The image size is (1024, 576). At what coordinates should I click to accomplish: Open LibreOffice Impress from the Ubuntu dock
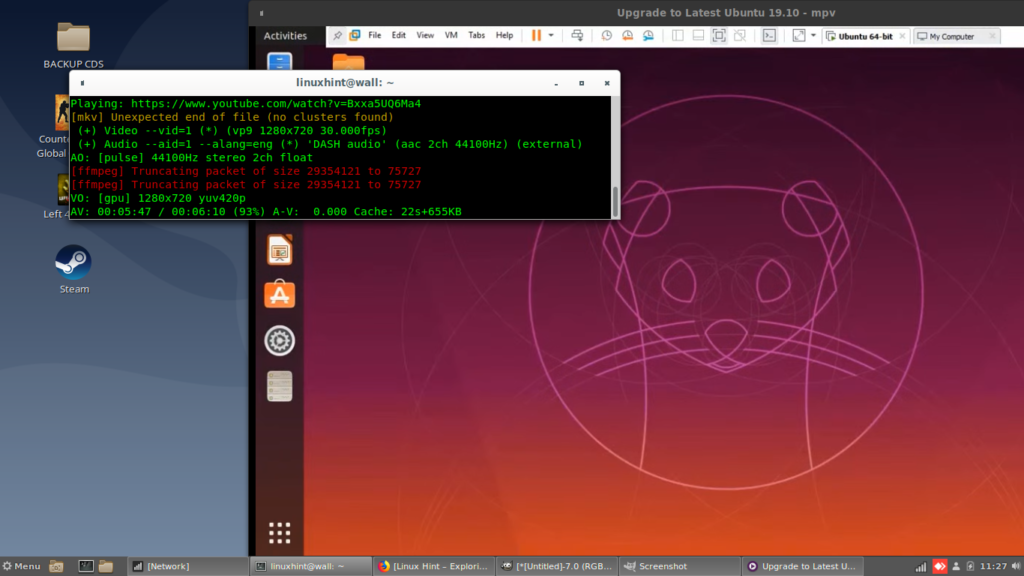280,250
